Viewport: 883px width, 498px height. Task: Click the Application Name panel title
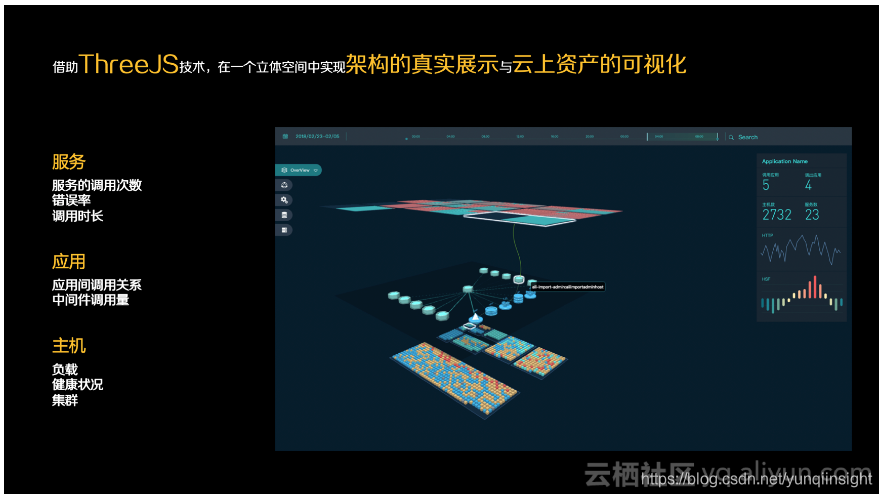click(784, 162)
